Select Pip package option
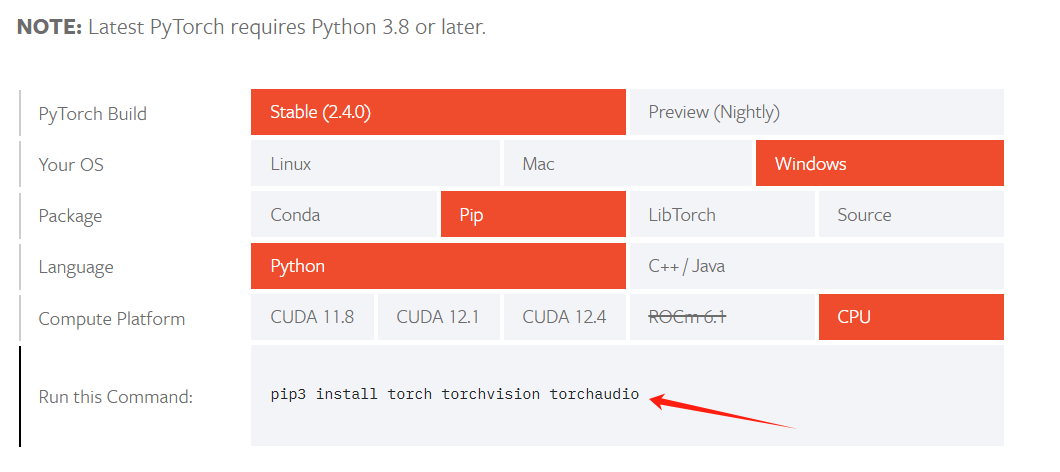 [x=533, y=215]
